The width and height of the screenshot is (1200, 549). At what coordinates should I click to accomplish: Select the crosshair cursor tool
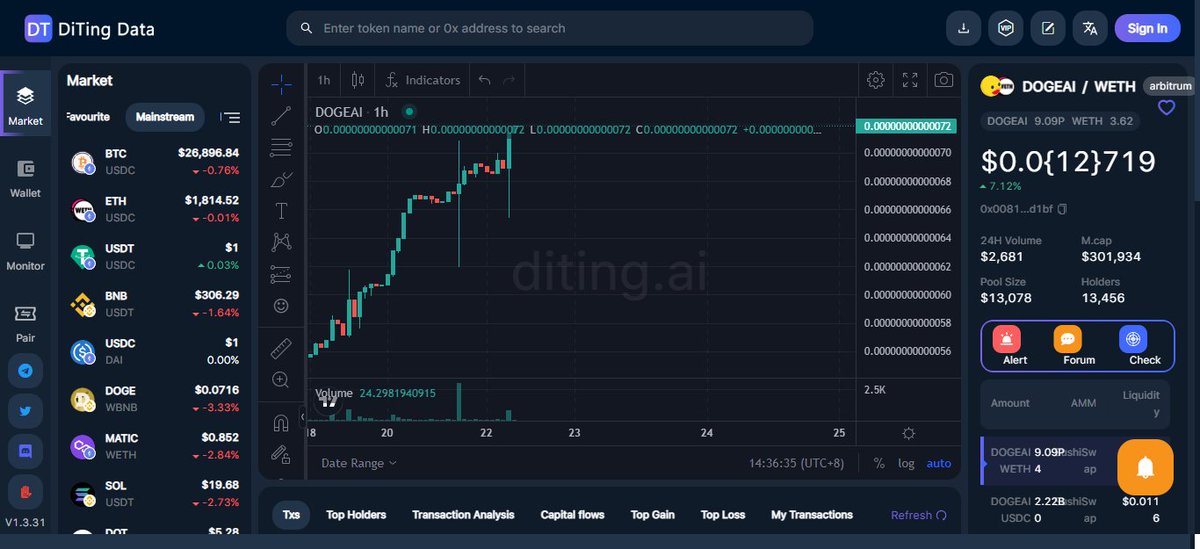pos(281,83)
